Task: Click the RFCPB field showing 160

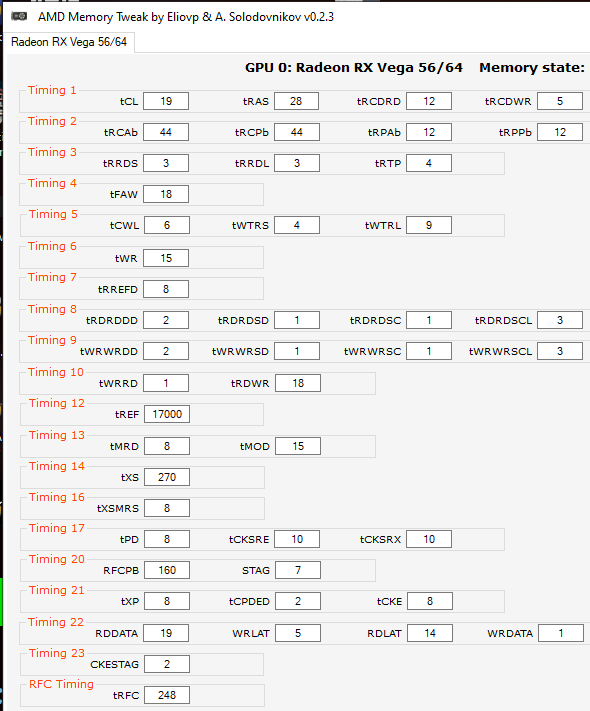Action: point(167,570)
